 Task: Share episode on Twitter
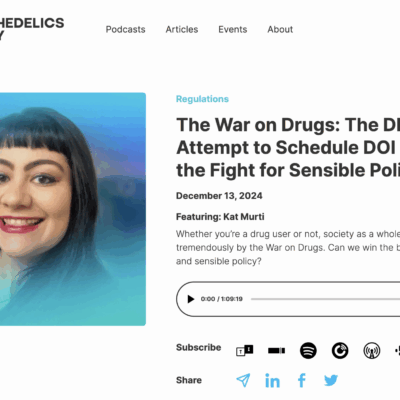(331, 380)
